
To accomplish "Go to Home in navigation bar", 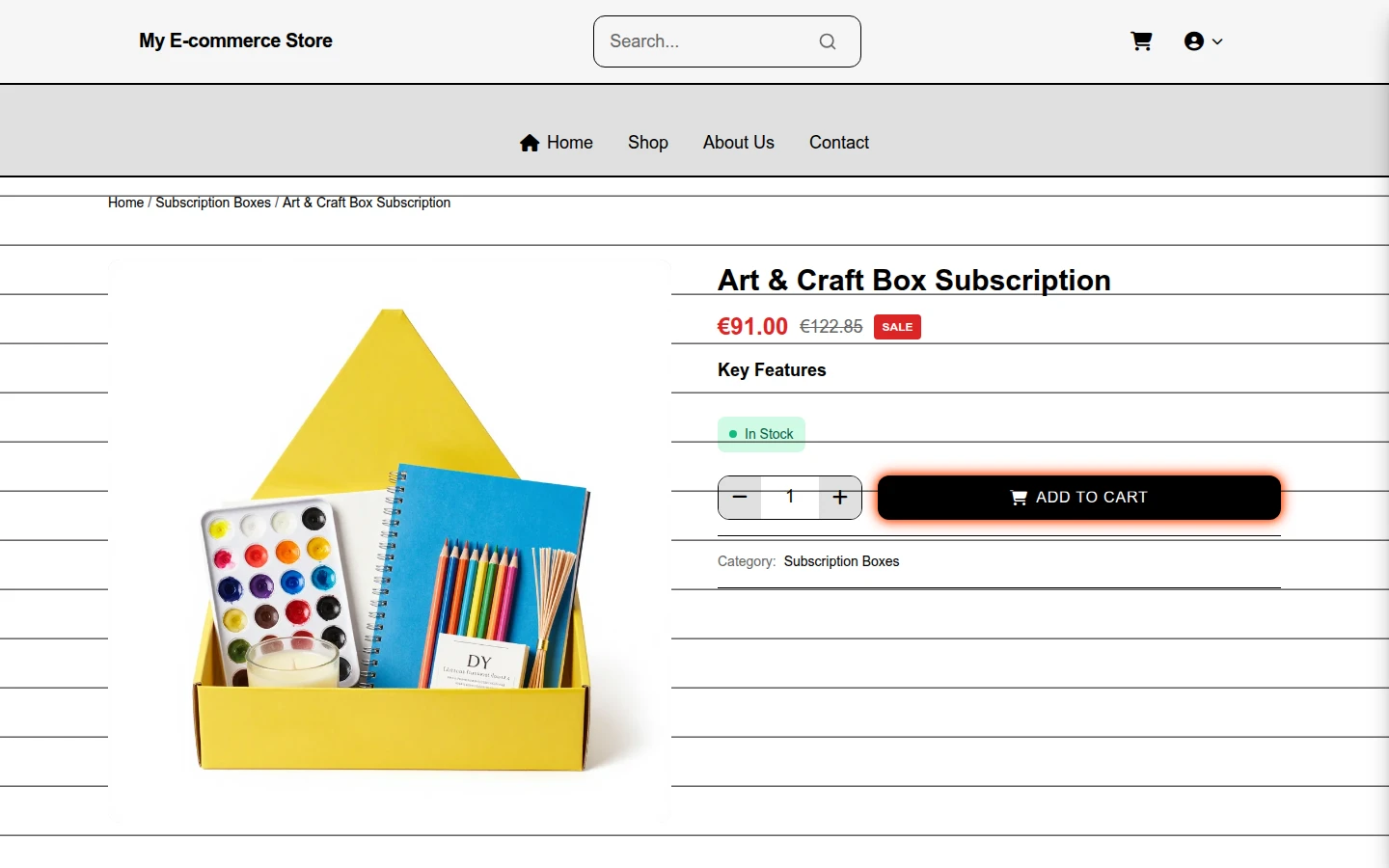I will [557, 143].
